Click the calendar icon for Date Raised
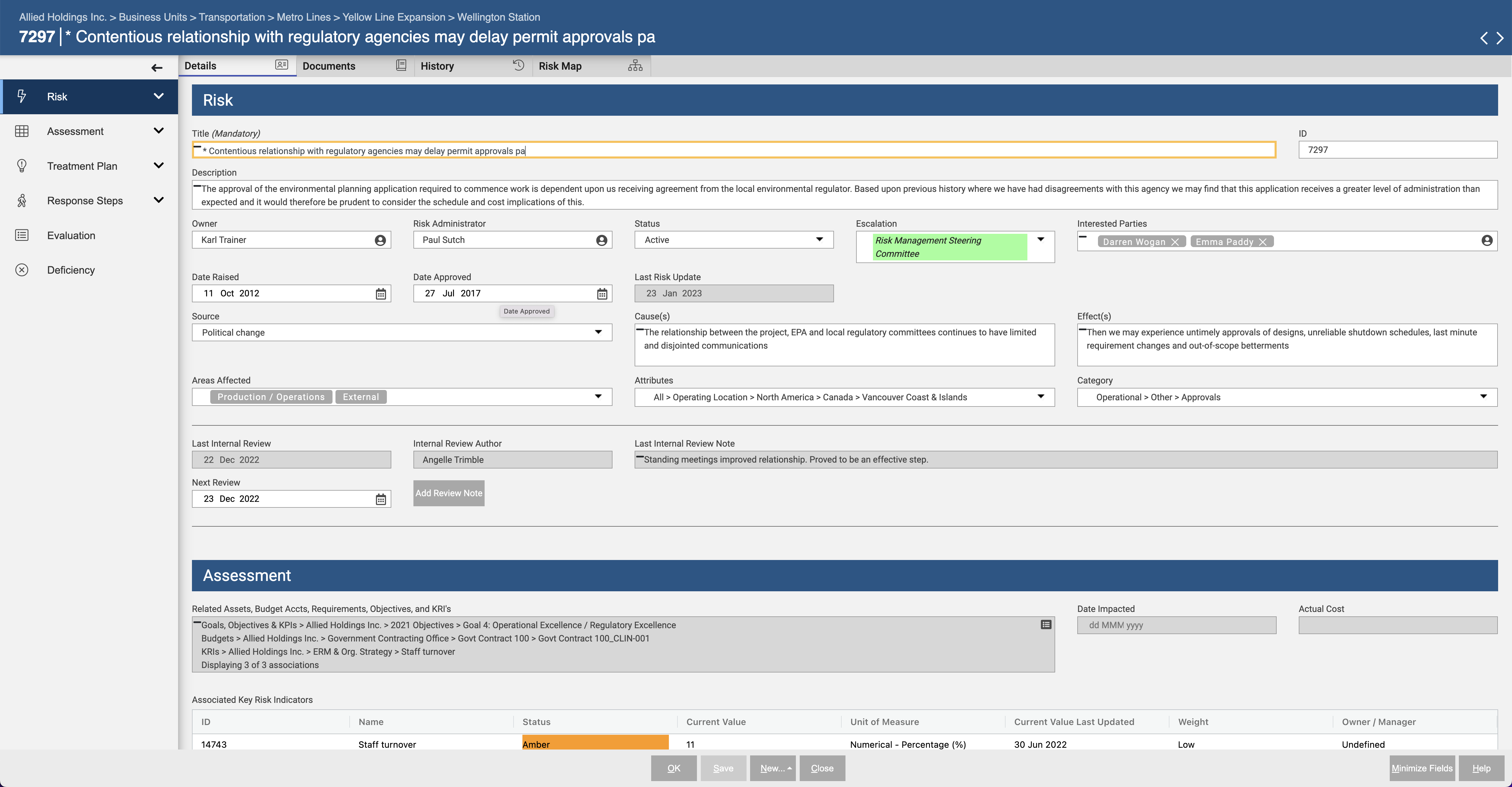The width and height of the screenshot is (1512, 787). (x=381, y=293)
